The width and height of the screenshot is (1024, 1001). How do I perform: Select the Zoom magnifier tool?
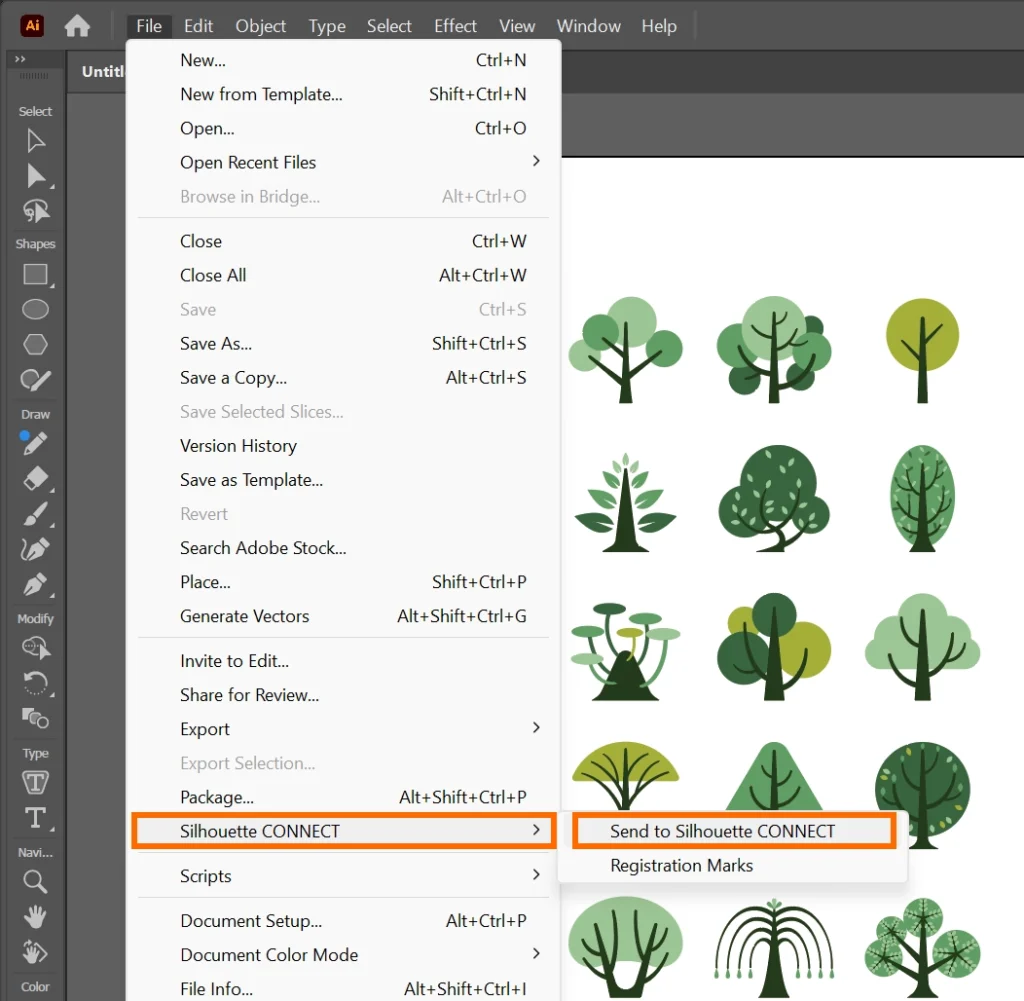36,881
